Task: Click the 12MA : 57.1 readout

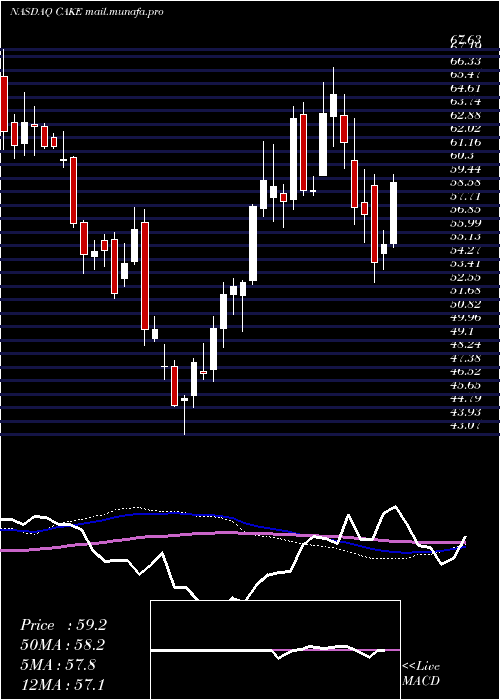Action: [63, 684]
